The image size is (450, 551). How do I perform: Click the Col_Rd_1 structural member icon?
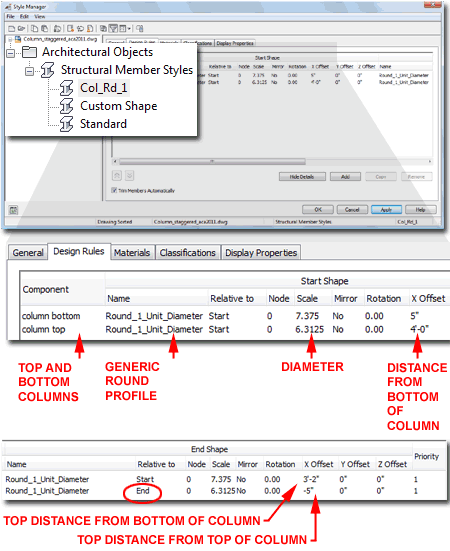click(x=66, y=88)
